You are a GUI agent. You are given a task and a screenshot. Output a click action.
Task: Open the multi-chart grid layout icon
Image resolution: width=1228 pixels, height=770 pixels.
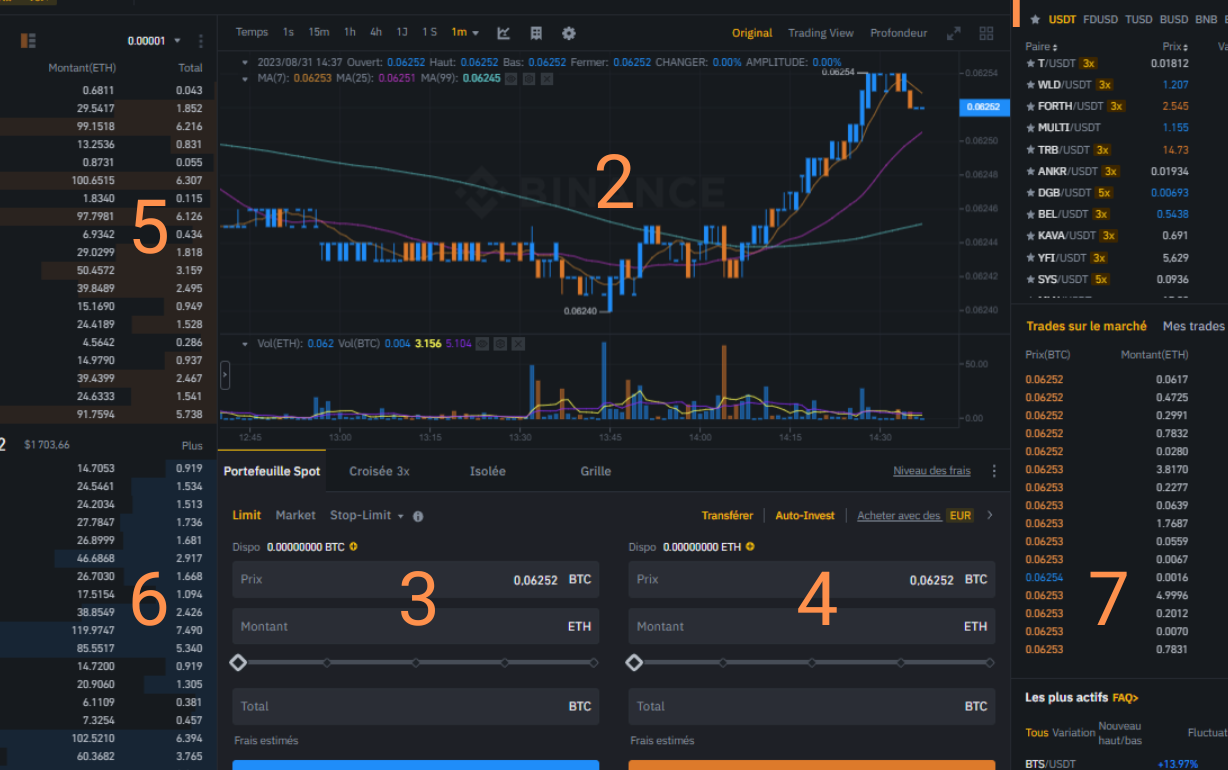click(987, 33)
